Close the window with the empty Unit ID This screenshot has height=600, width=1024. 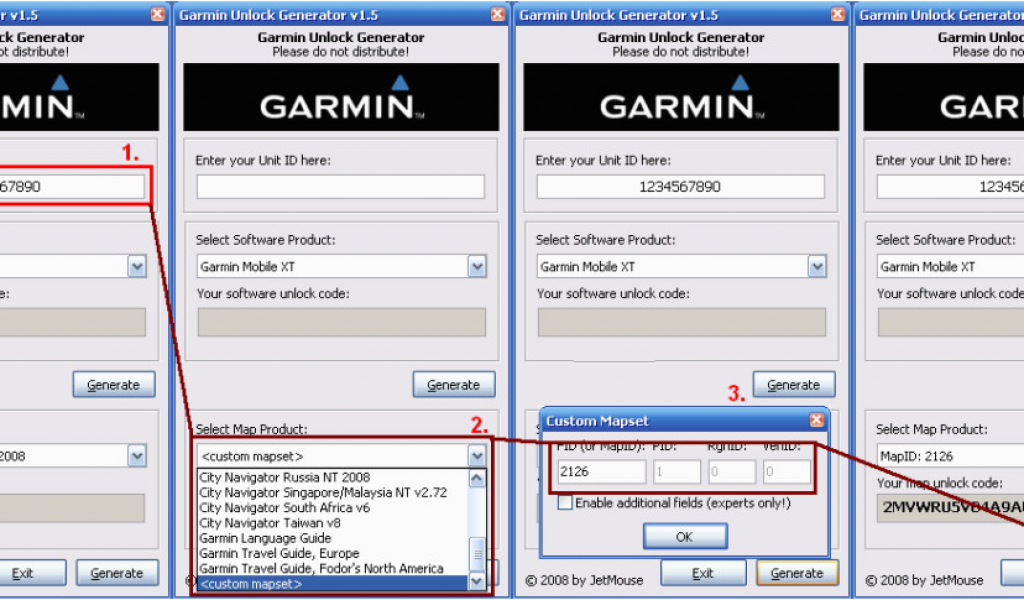498,14
